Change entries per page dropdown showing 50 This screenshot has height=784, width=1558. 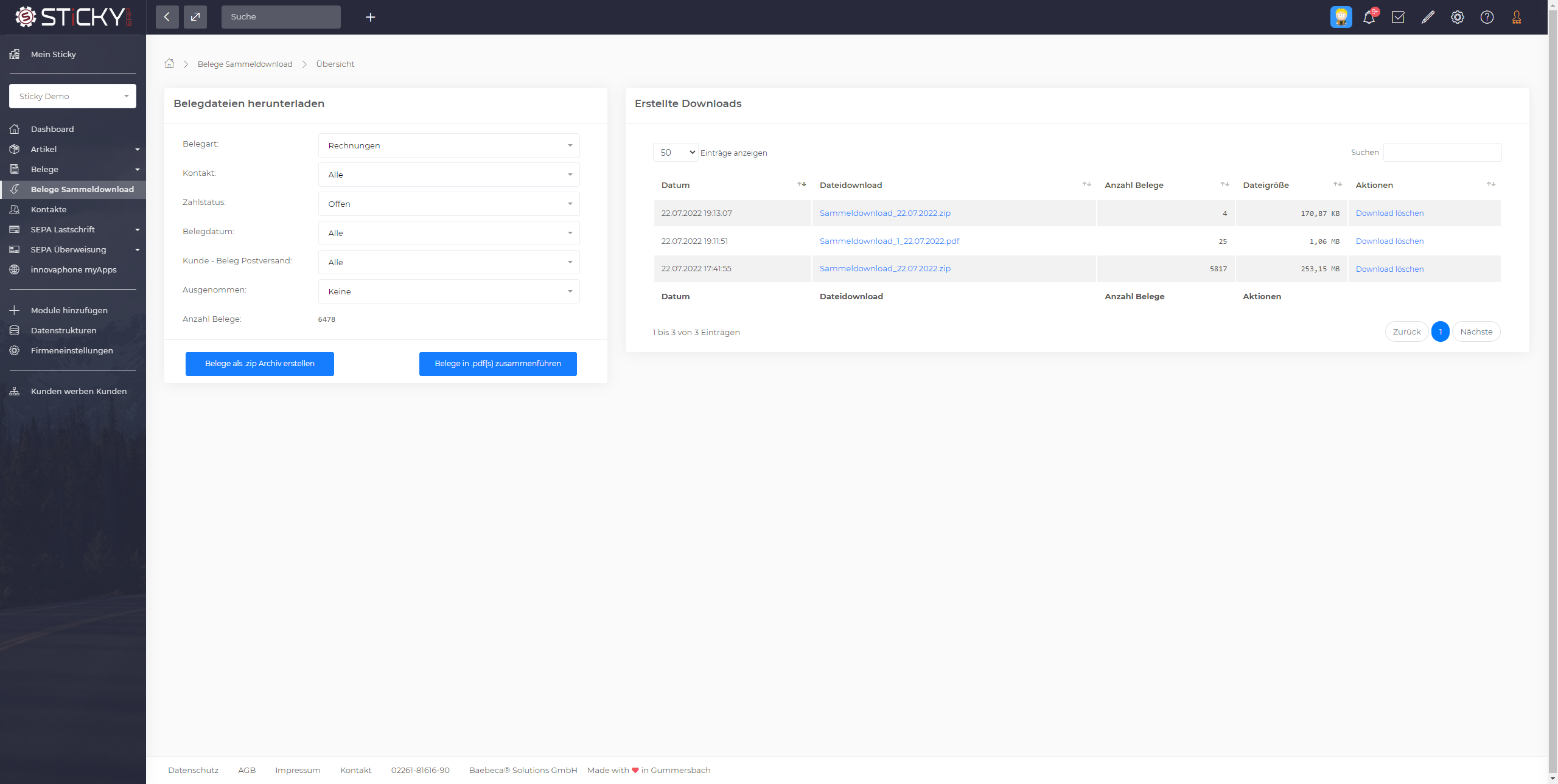click(x=676, y=153)
